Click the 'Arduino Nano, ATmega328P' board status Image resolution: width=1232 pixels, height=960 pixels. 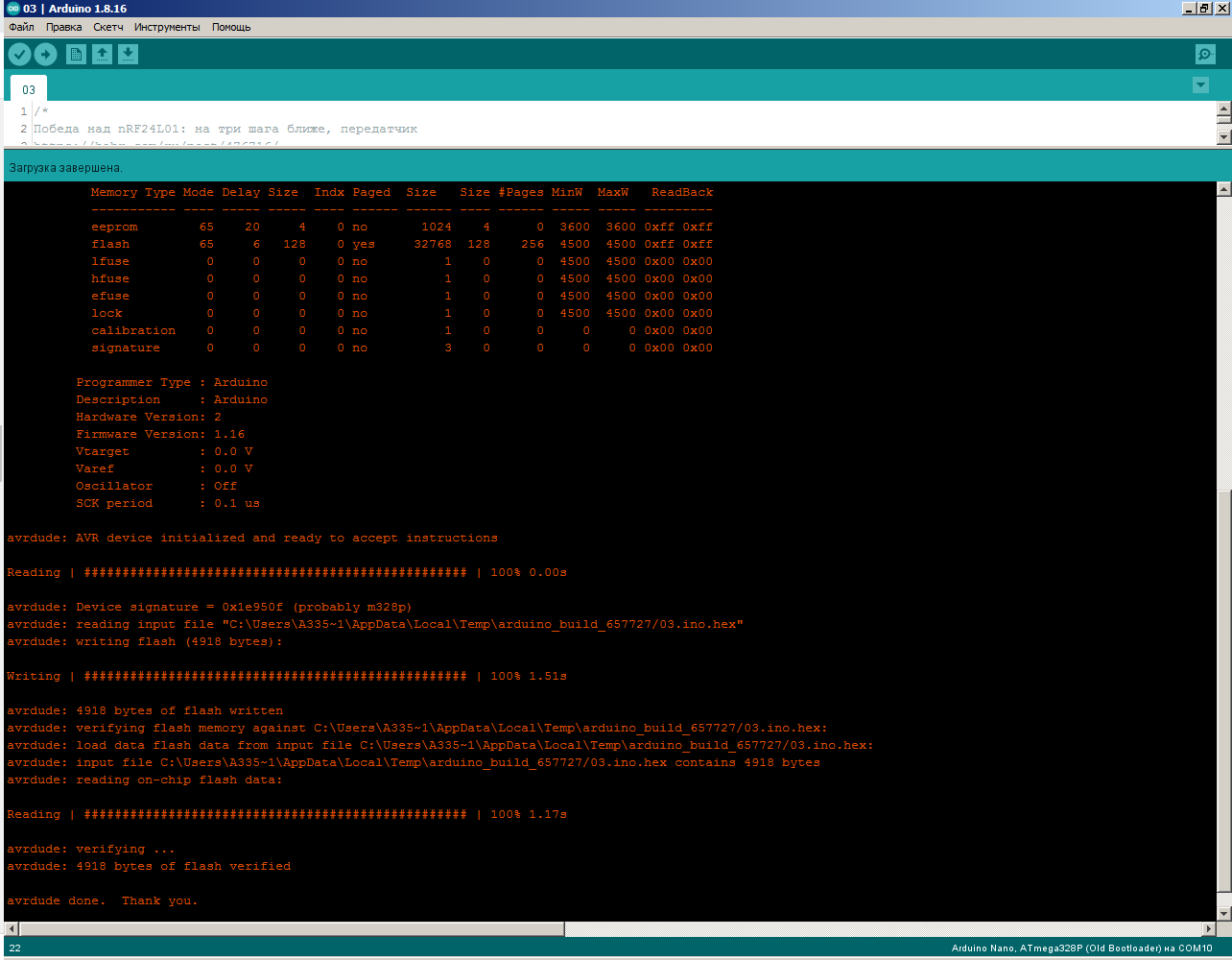tap(1082, 948)
